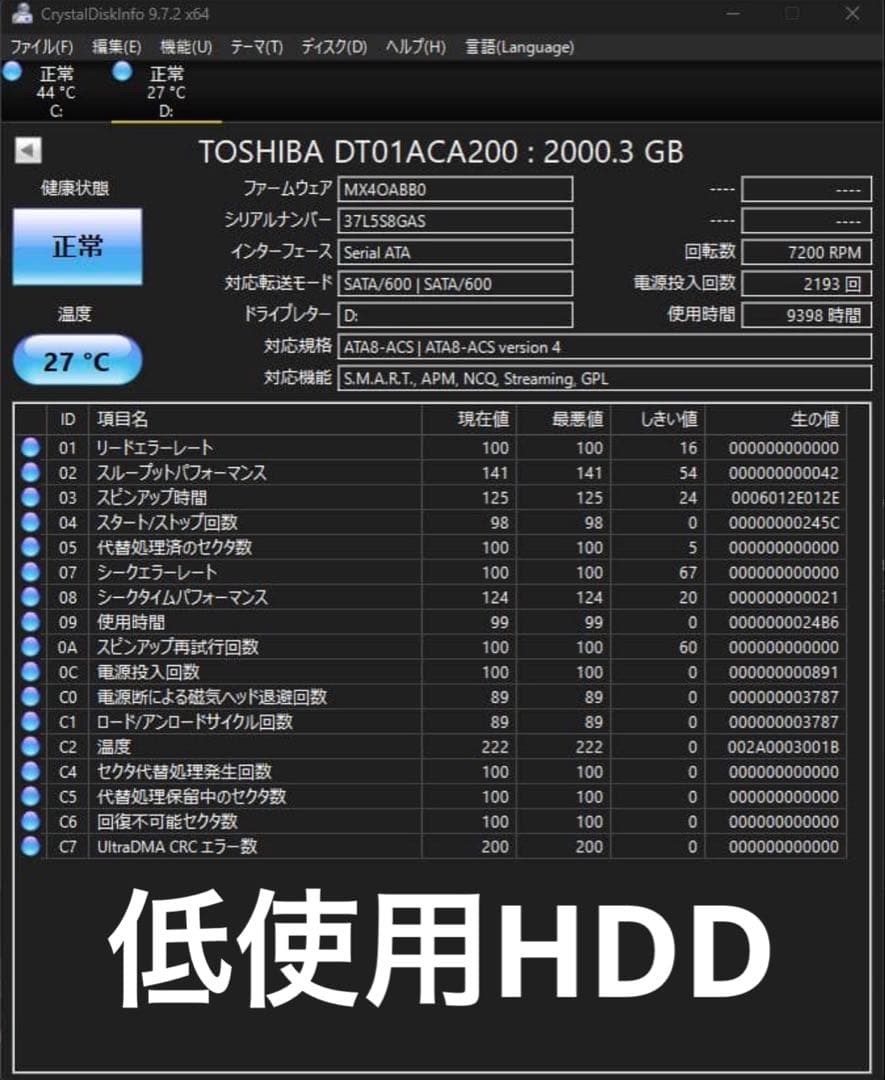885x1080 pixels.
Task: Open the テーマ(T) menu
Action: point(256,47)
